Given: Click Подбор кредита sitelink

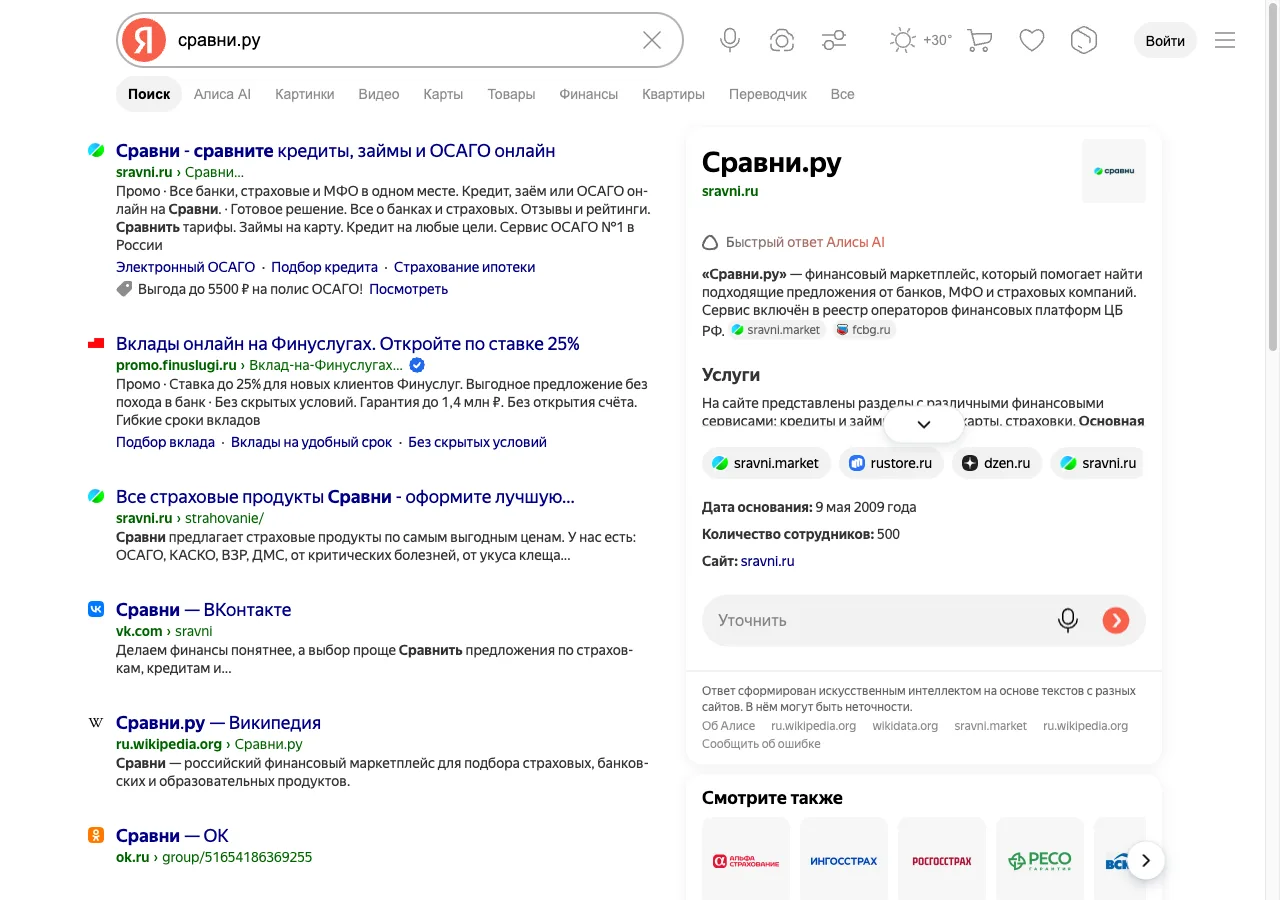Looking at the screenshot, I should pyautogui.click(x=324, y=267).
